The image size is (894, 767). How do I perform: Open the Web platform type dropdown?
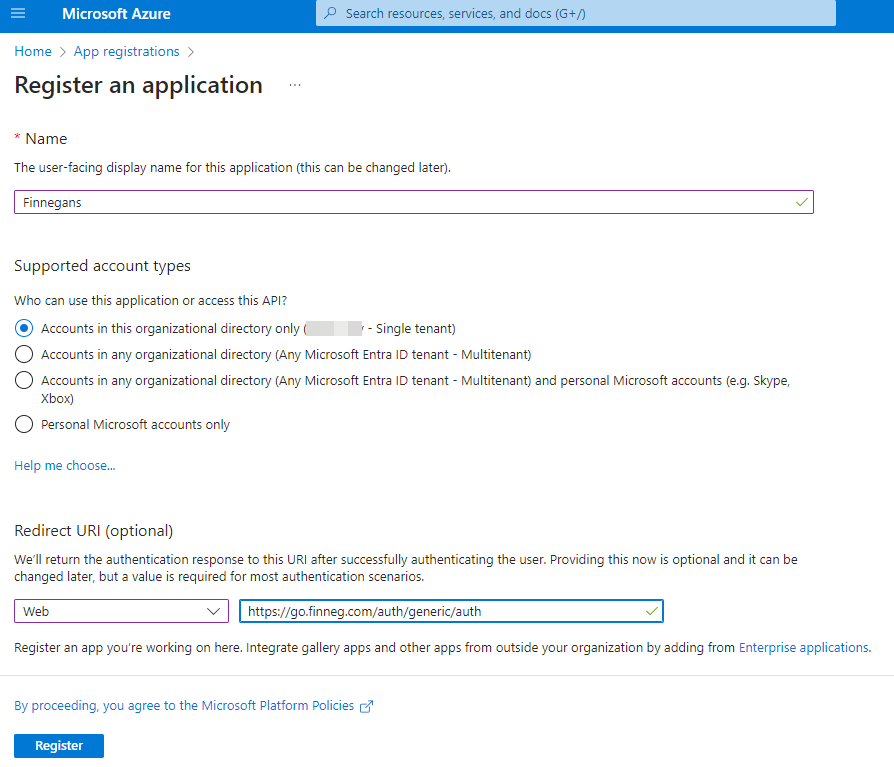(x=121, y=611)
